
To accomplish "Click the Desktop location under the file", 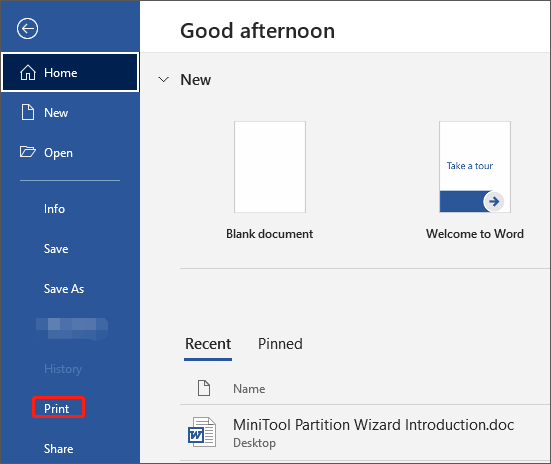I will [254, 443].
